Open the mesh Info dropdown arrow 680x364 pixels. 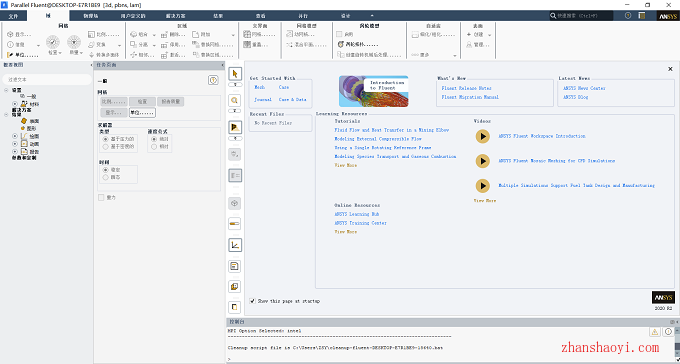(38, 45)
